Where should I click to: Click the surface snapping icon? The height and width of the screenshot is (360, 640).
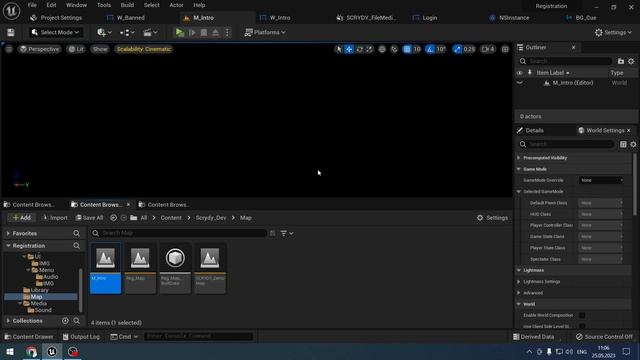click(394, 49)
